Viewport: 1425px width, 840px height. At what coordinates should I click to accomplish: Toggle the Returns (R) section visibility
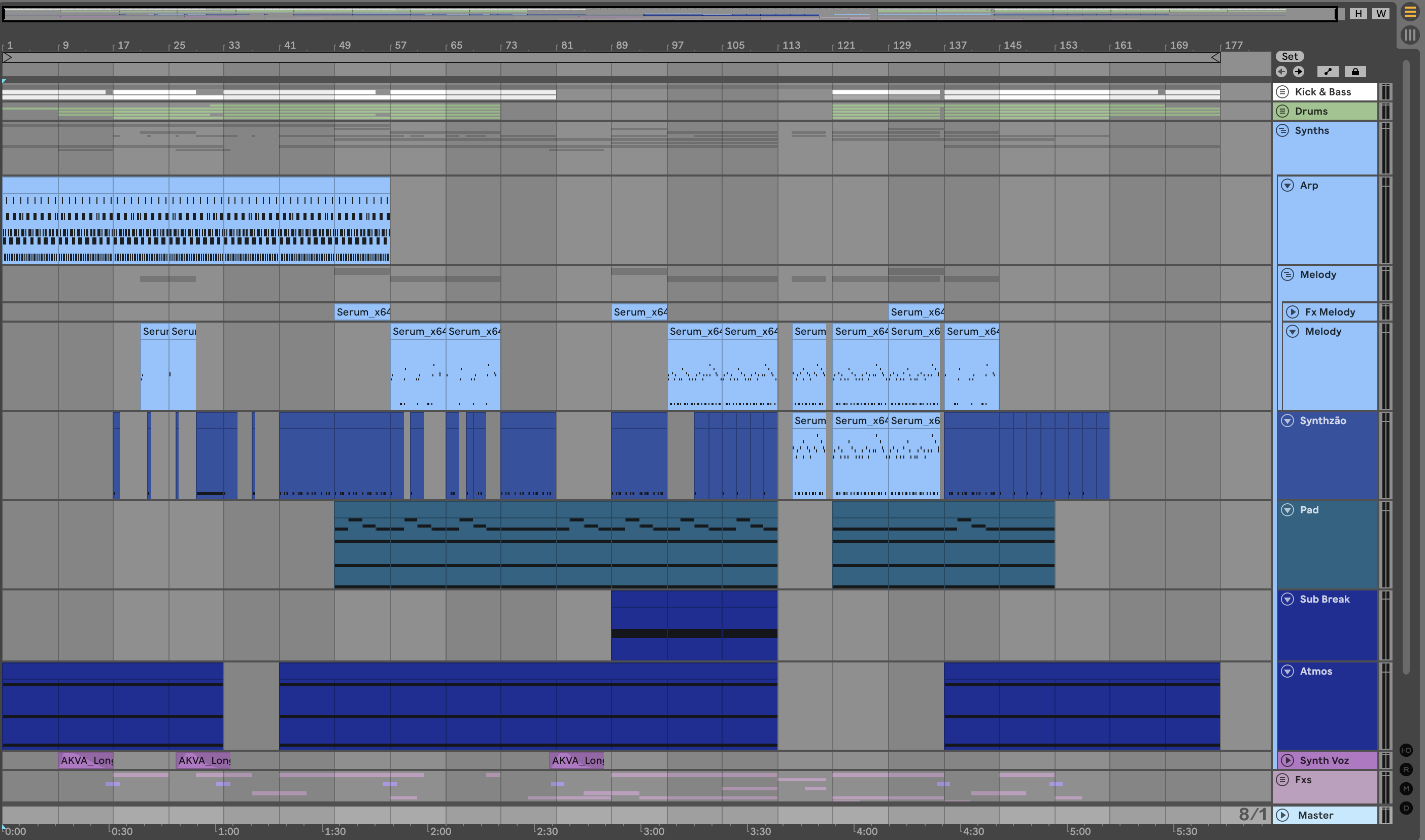[1406, 770]
